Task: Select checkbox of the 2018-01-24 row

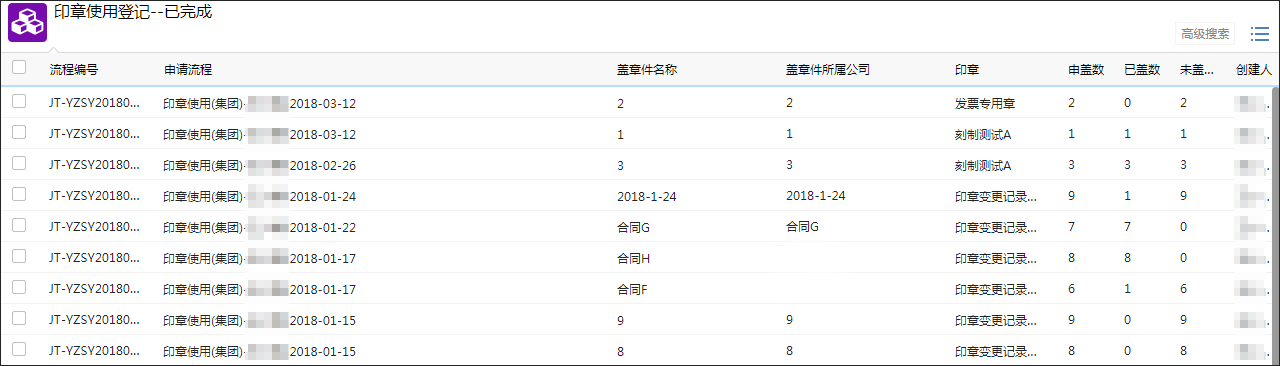Action: point(19,195)
